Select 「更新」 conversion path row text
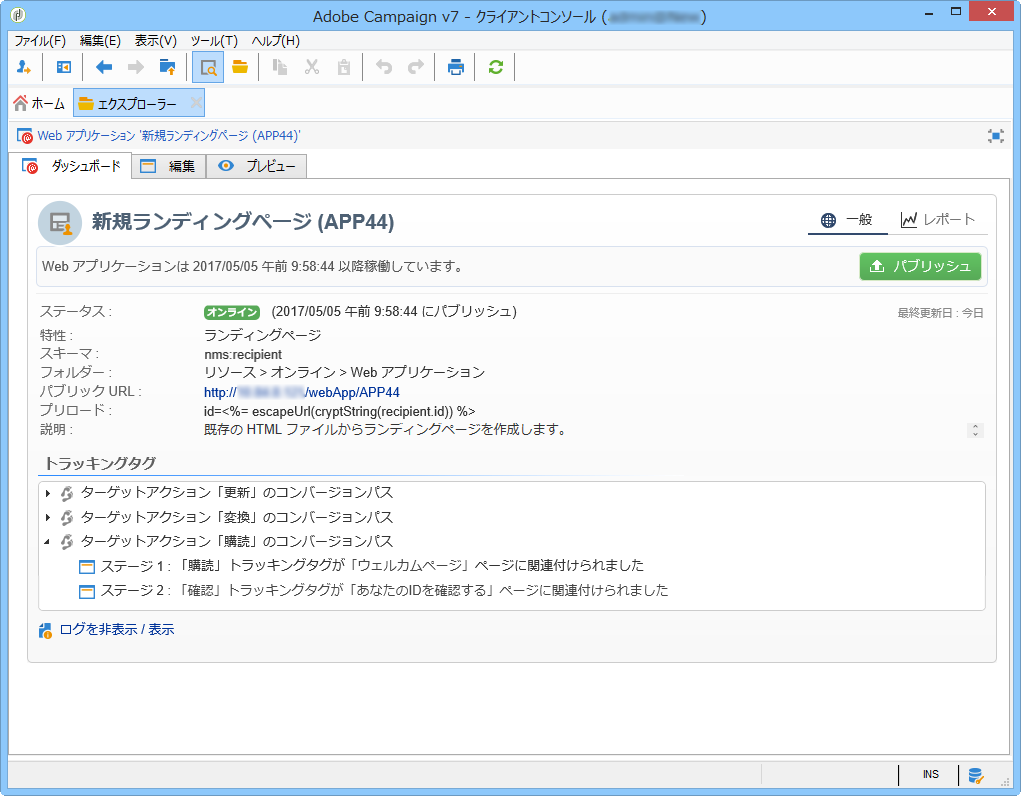Screen dimensions: 1025x800 click(237, 493)
